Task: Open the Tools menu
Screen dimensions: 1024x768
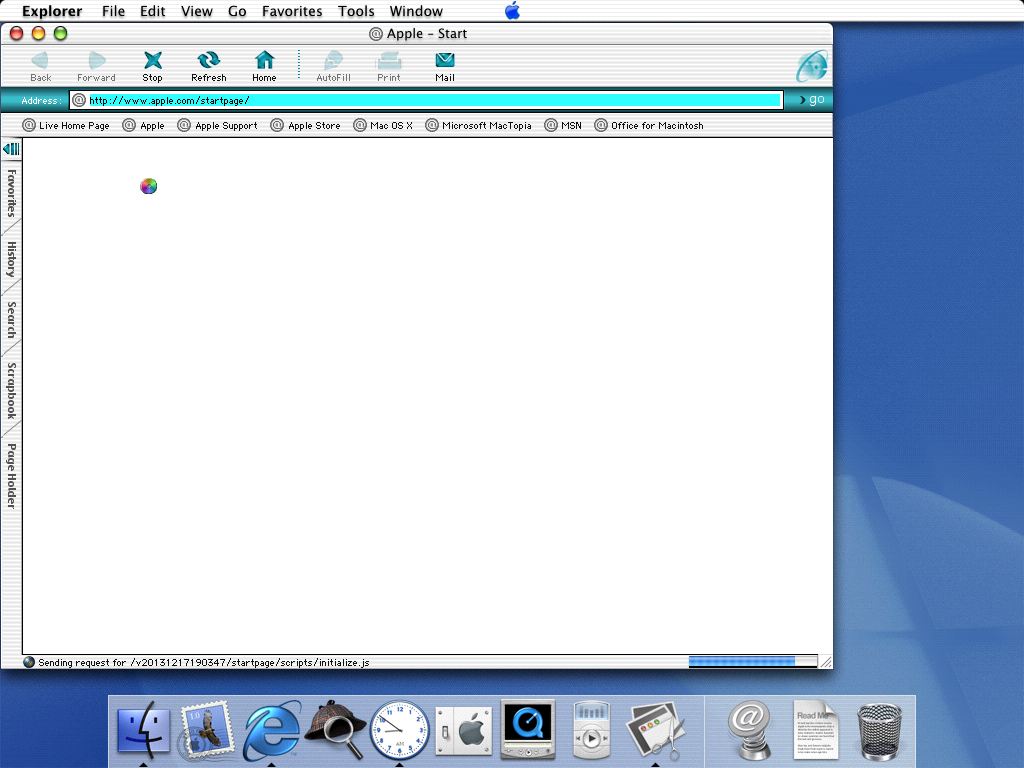Action: point(356,11)
